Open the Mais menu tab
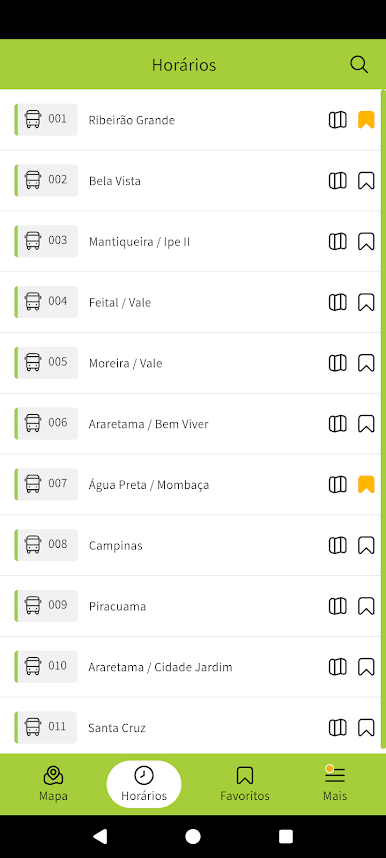This screenshot has width=386, height=858. (x=335, y=784)
